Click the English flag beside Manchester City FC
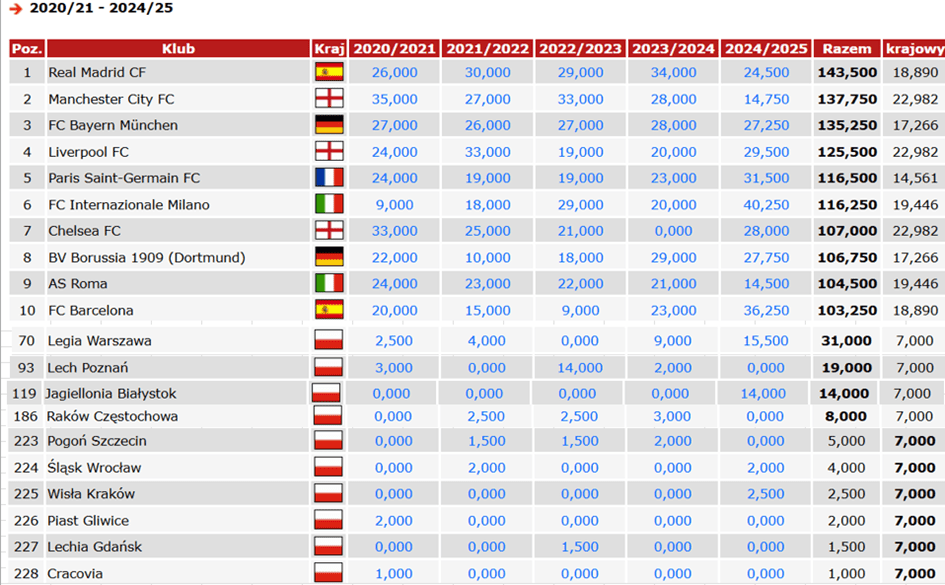945x585 pixels. click(x=329, y=99)
